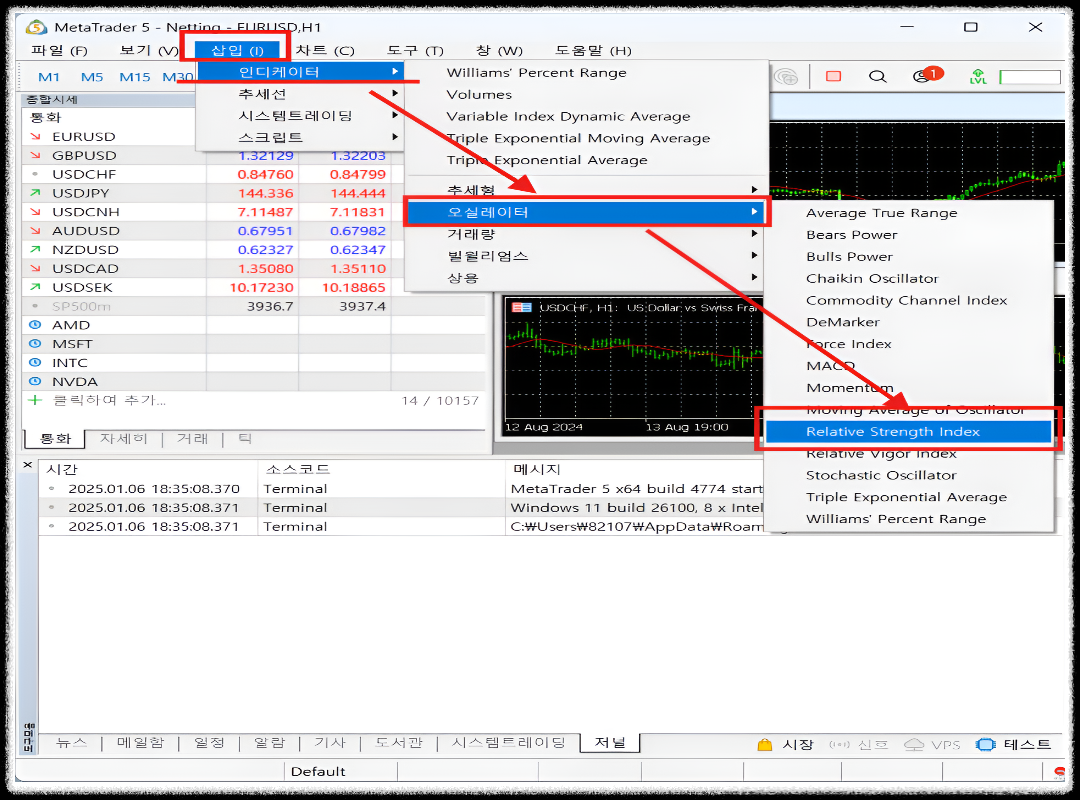1080x800 pixels.
Task: Click the clock icon beside INTC
Action: click(35, 362)
